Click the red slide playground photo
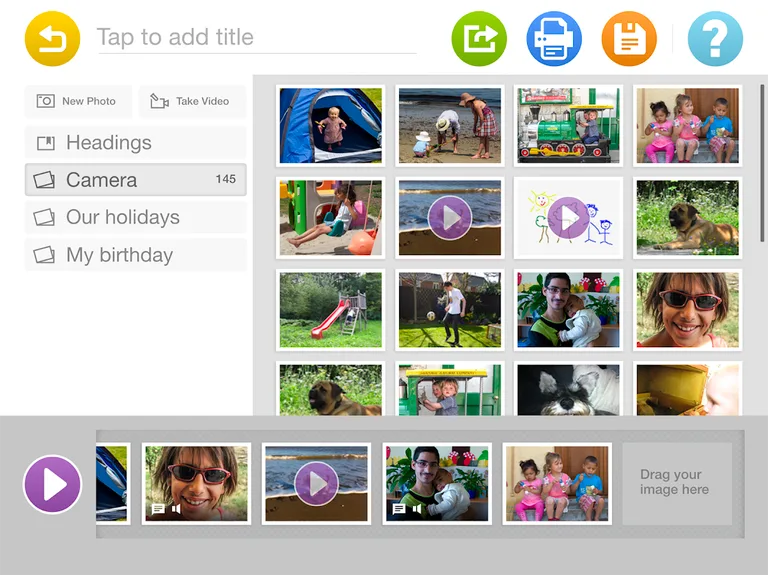The image size is (768, 575). pyautogui.click(x=330, y=309)
